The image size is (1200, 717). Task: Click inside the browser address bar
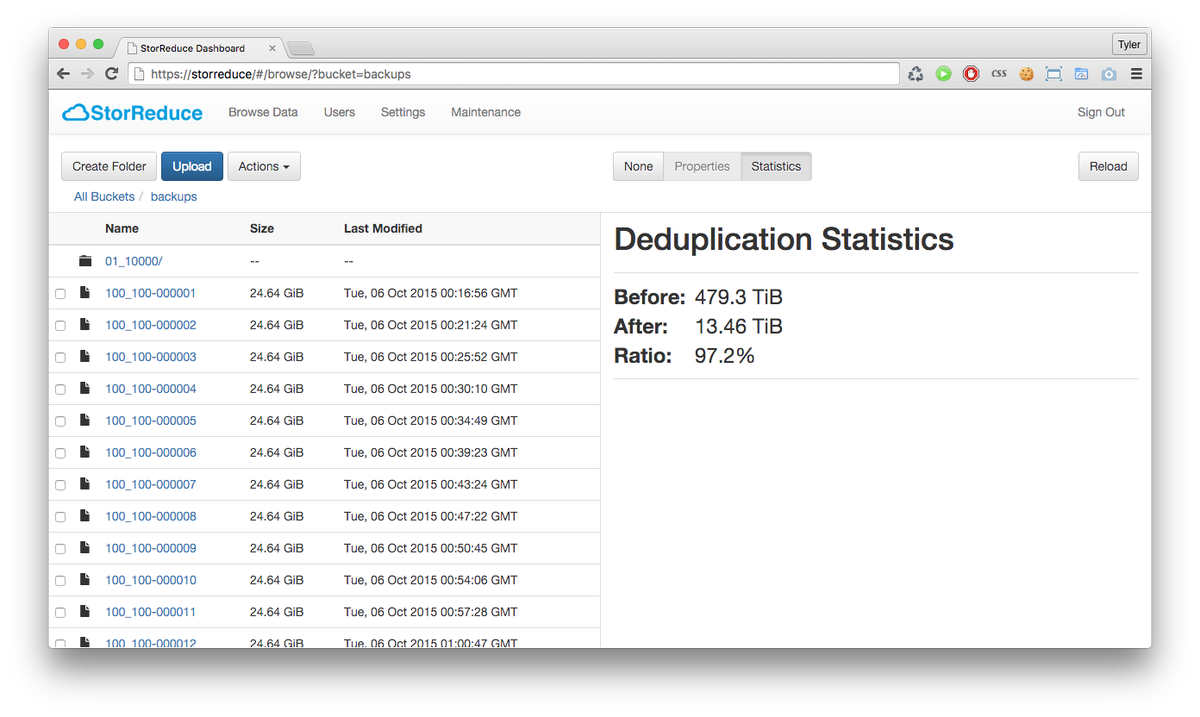tap(500, 73)
